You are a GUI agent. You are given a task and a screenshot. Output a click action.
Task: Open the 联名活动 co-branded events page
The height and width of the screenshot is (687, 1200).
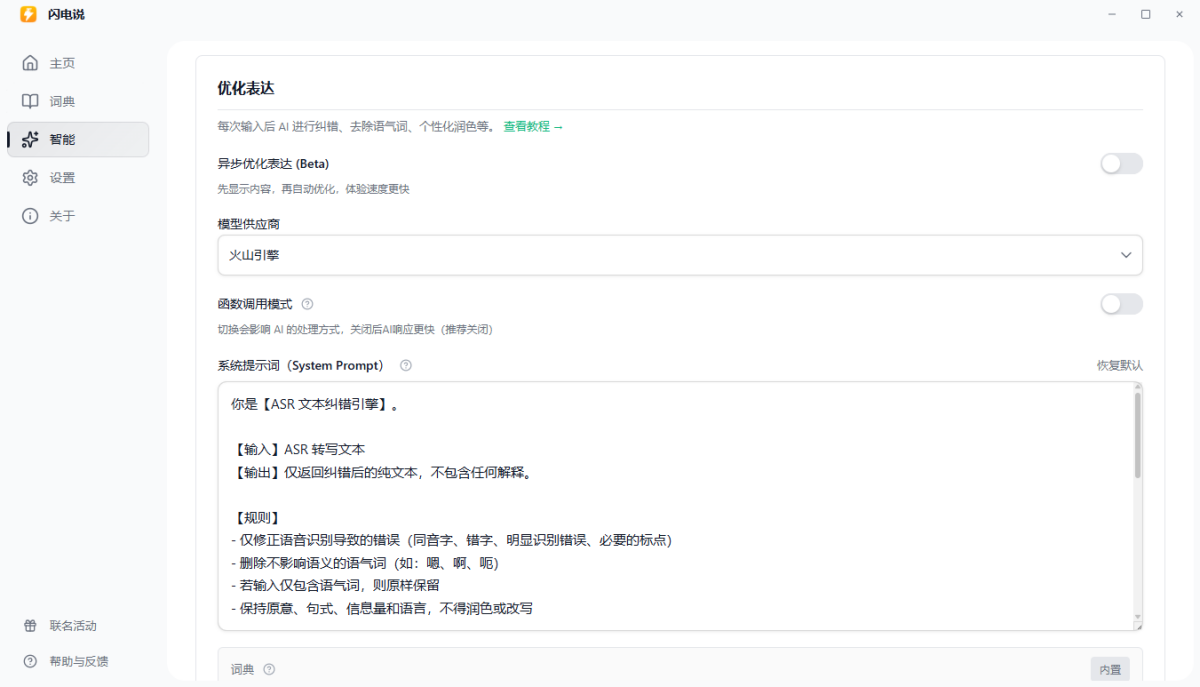coord(70,625)
